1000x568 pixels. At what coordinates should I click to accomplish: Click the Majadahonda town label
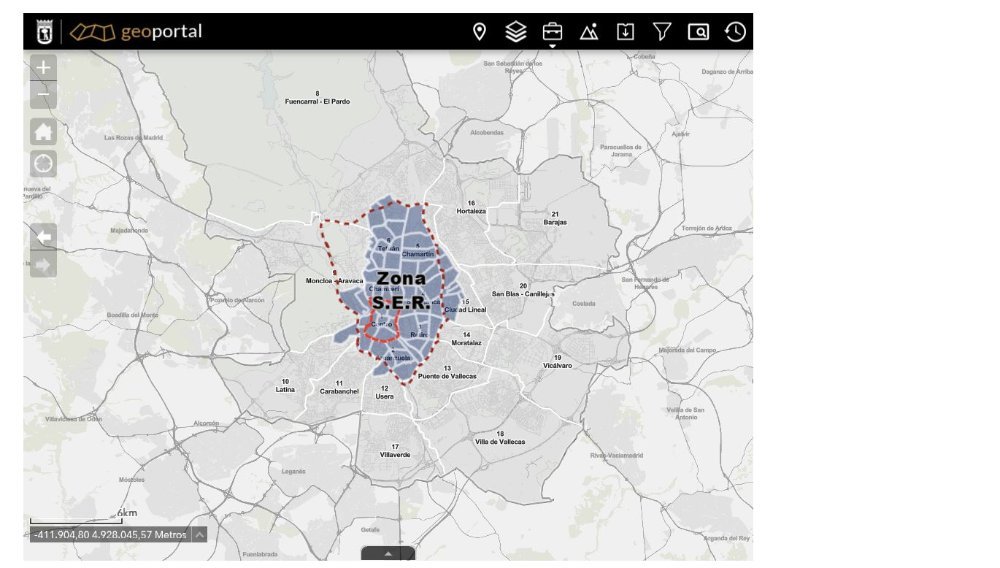[x=129, y=230]
